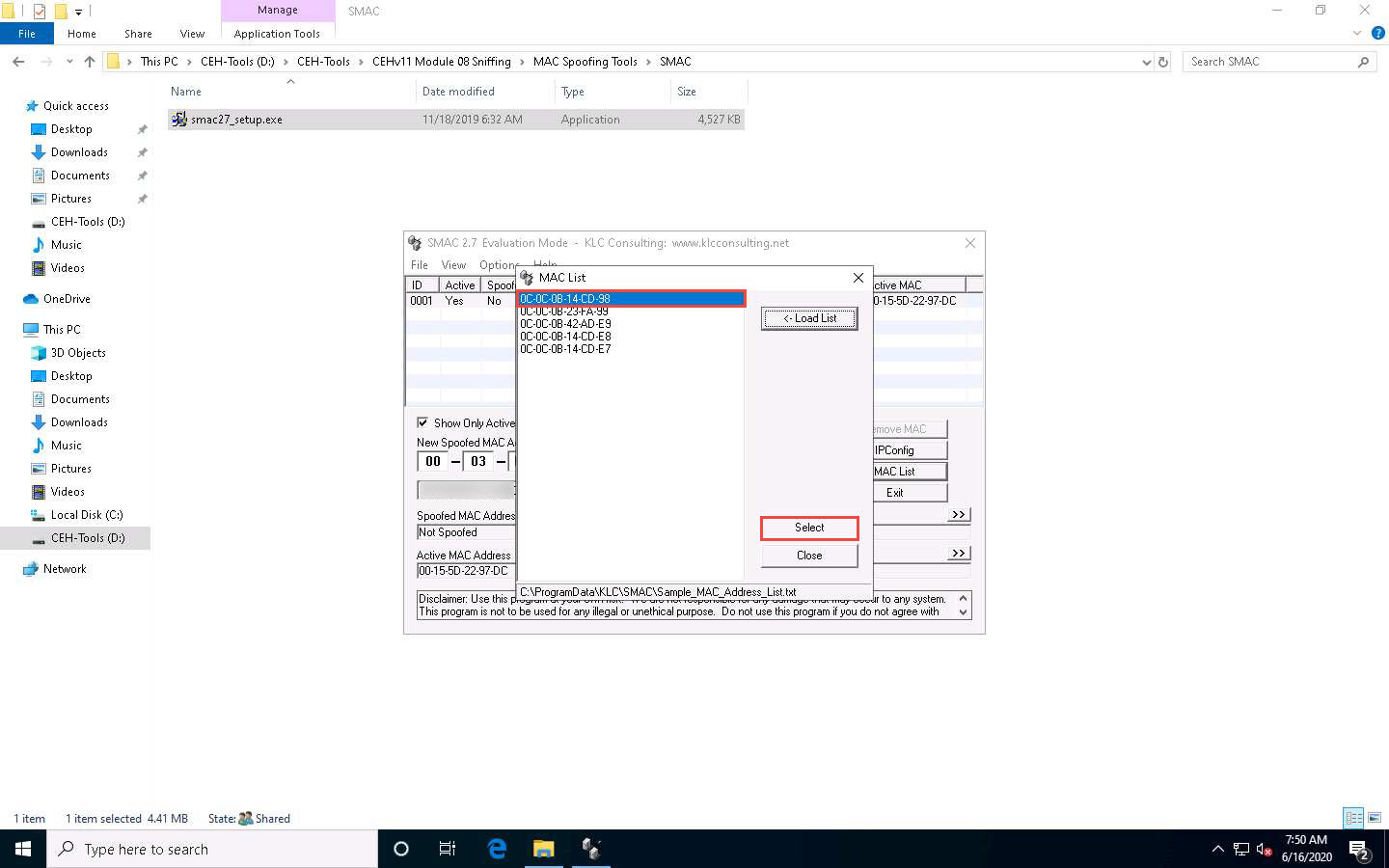This screenshot has width=1389, height=868.
Task: Click >> button beside Active MAC Address
Action: (x=959, y=554)
